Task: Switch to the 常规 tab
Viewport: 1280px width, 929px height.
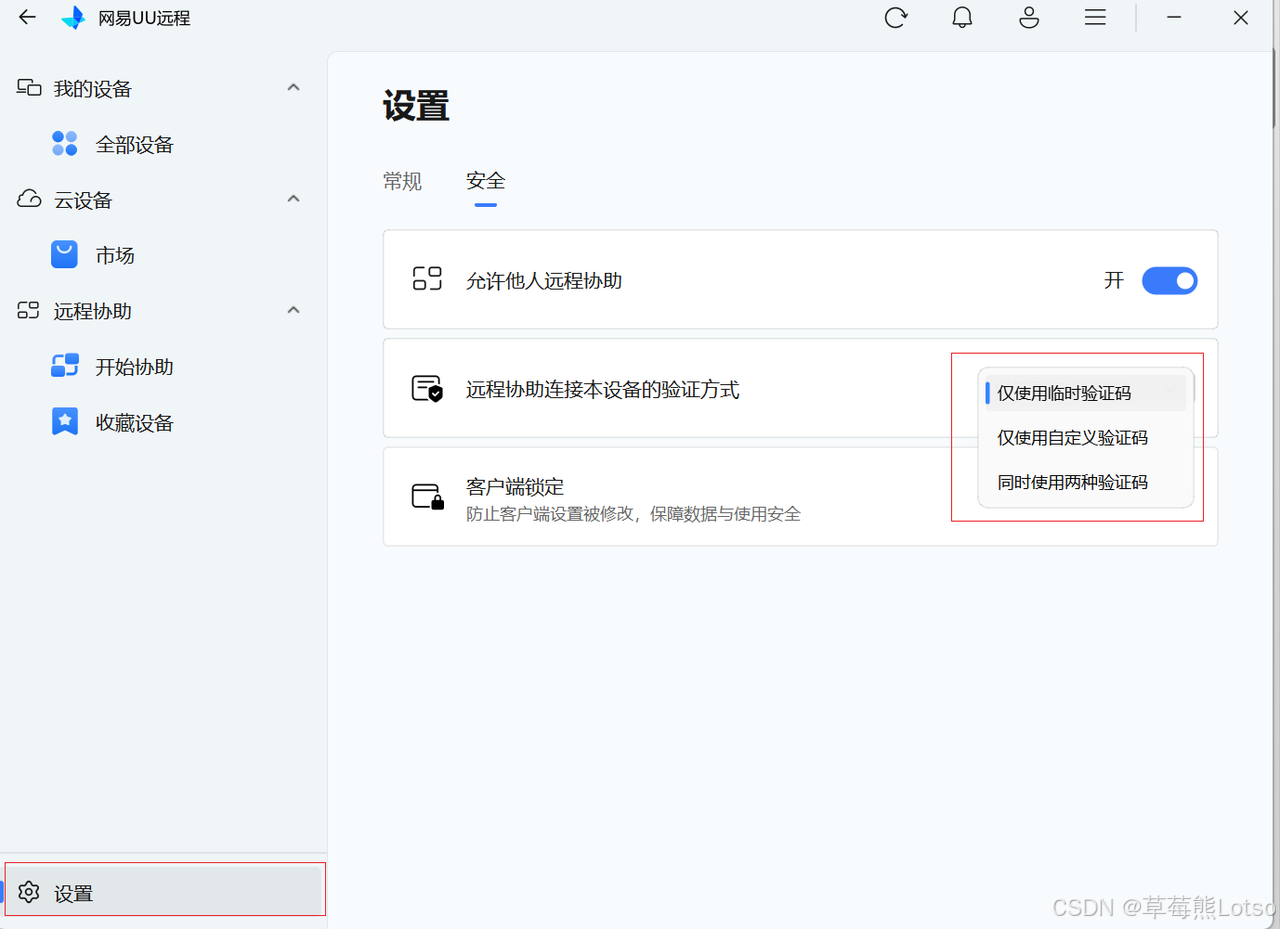Action: [402, 181]
